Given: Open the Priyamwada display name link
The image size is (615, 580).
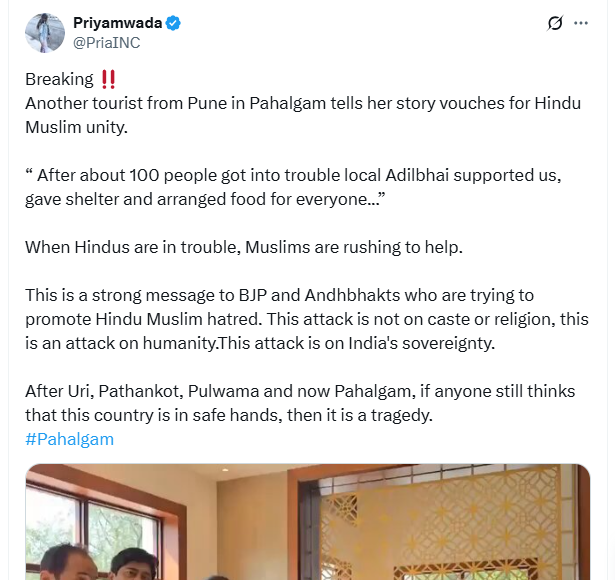Looking at the screenshot, I should [118, 23].
